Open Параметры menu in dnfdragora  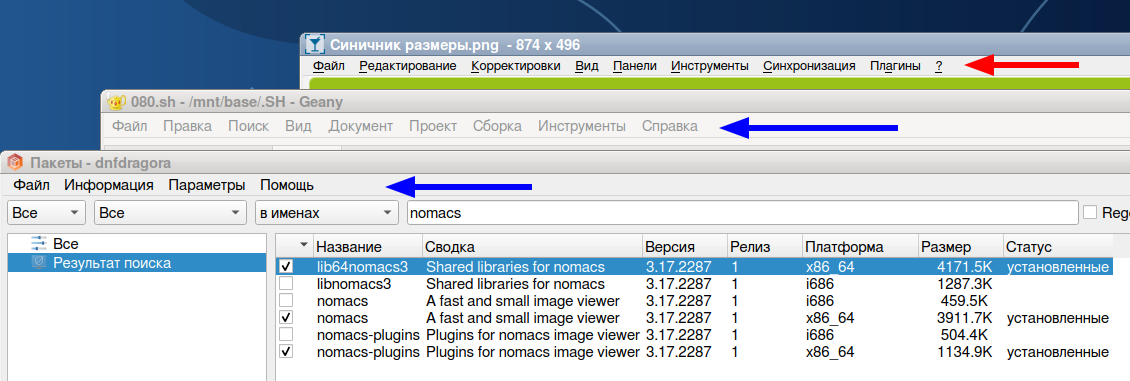(207, 185)
